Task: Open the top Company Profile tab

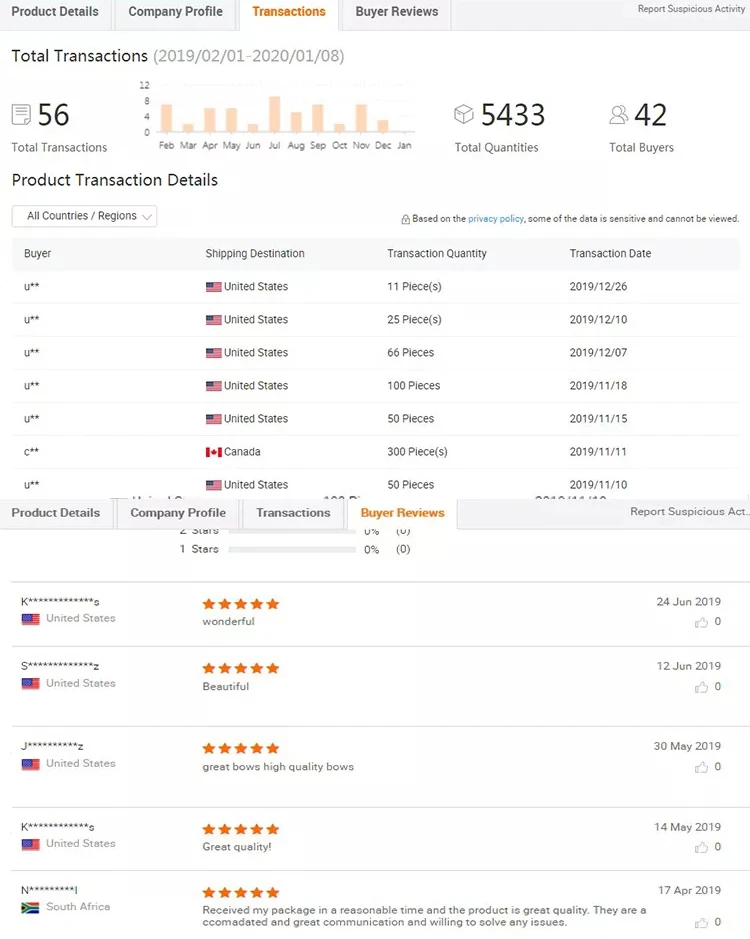Action: 176,12
